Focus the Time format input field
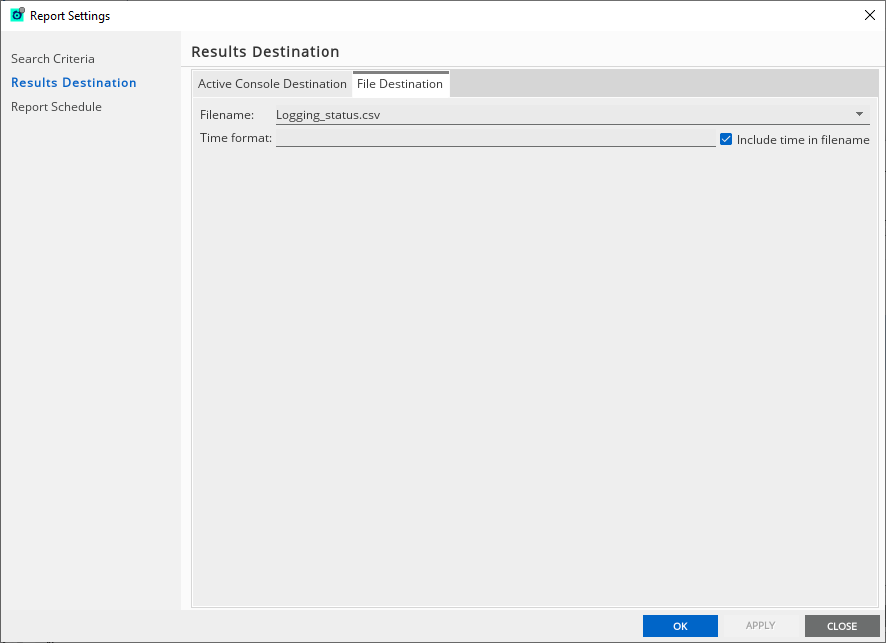This screenshot has height=643, width=886. pyautogui.click(x=495, y=139)
